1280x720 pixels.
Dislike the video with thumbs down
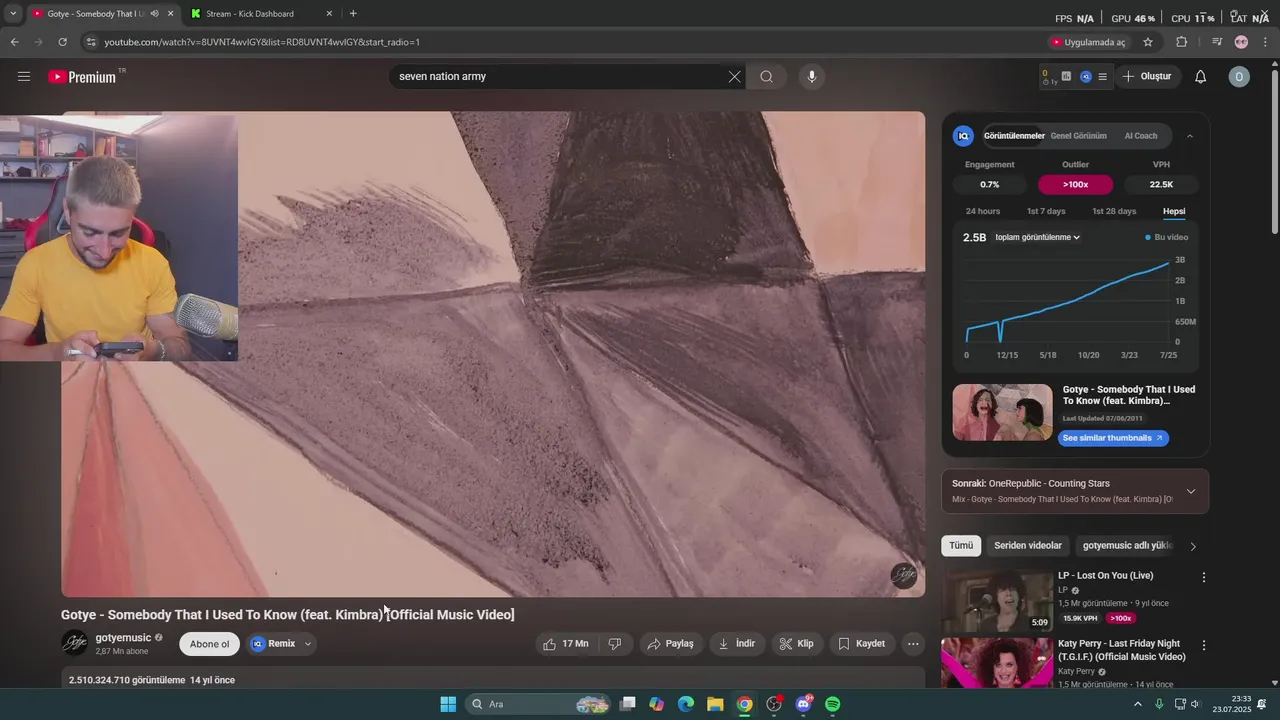(615, 644)
